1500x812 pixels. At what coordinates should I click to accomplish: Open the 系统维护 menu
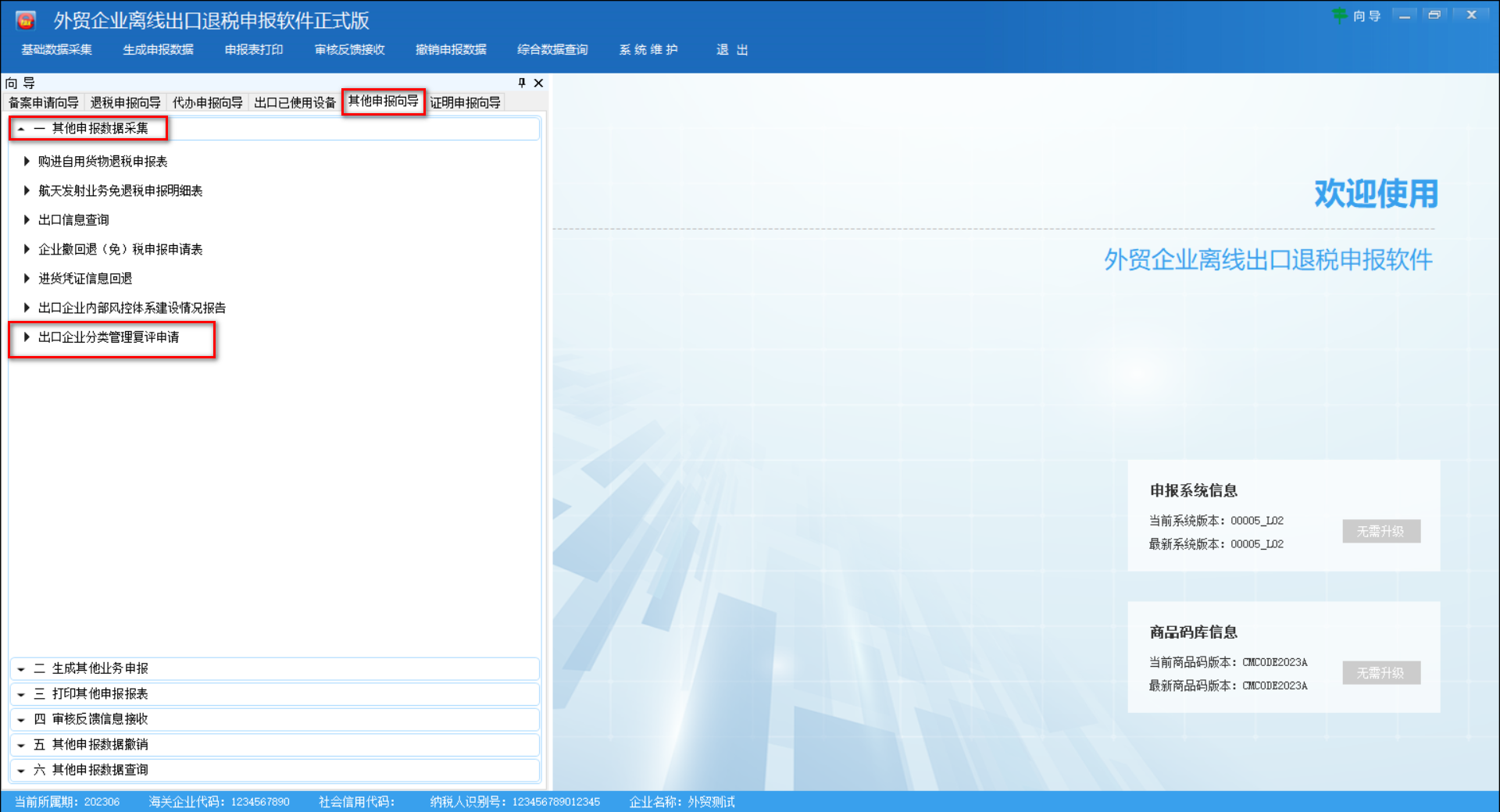click(x=648, y=49)
